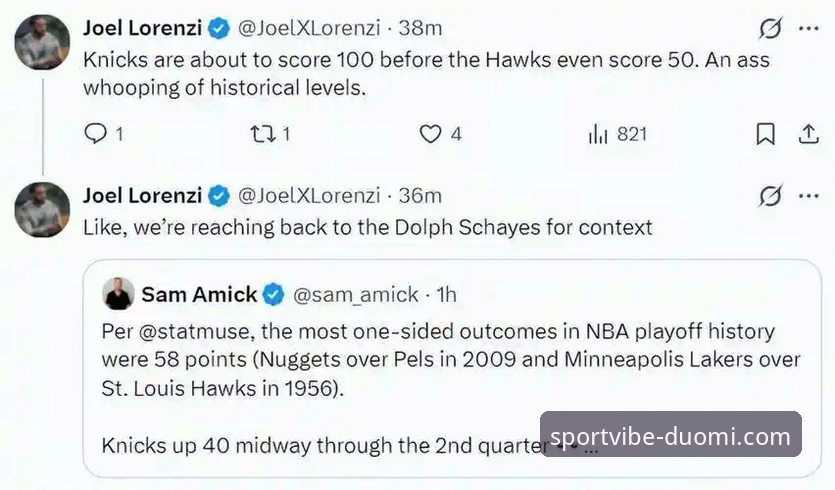The height and width of the screenshot is (490, 835).
Task: Click the retweet icon on first tweet
Action: coord(264,134)
